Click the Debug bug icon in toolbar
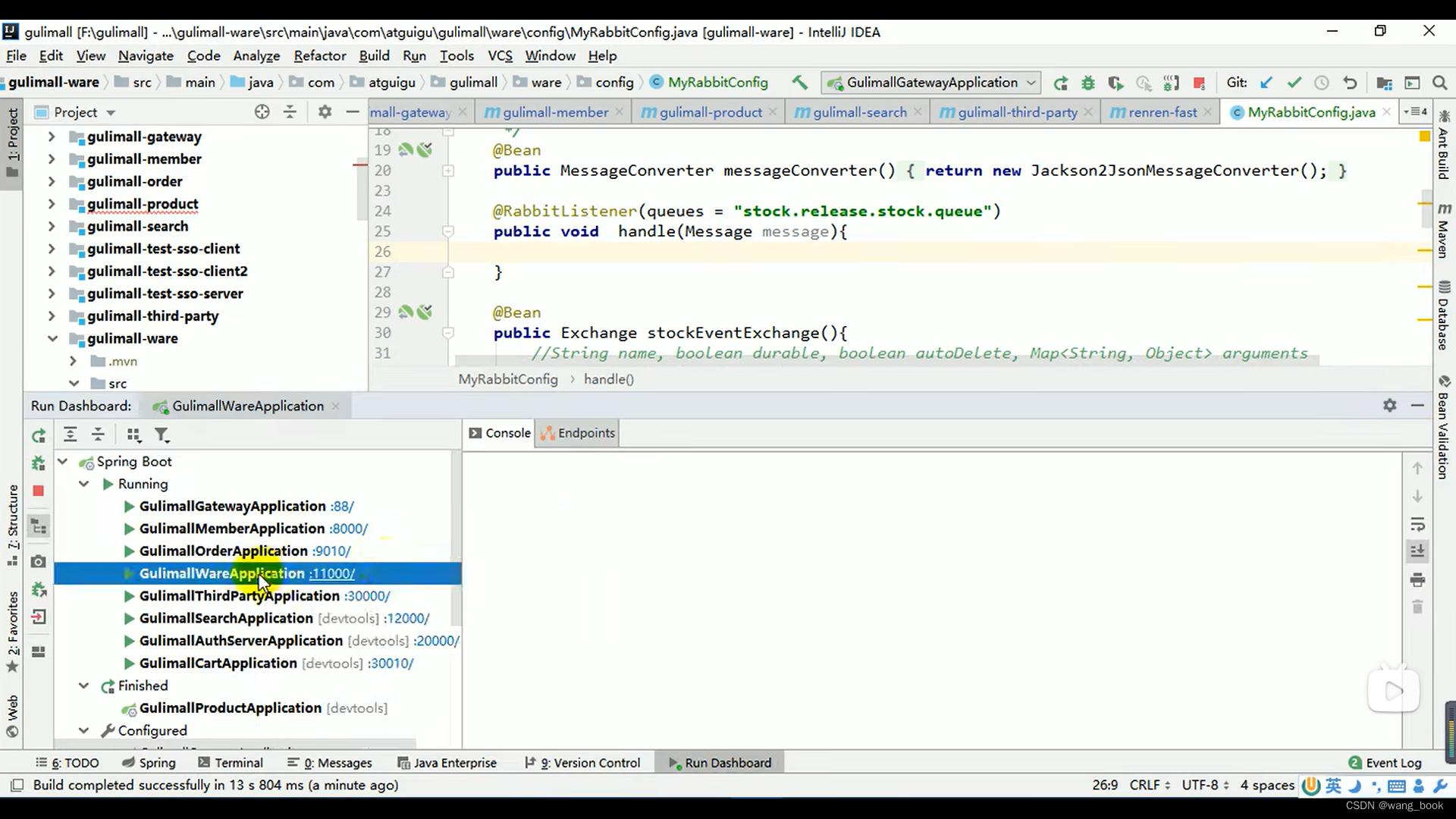The width and height of the screenshot is (1456, 819). click(x=1087, y=83)
